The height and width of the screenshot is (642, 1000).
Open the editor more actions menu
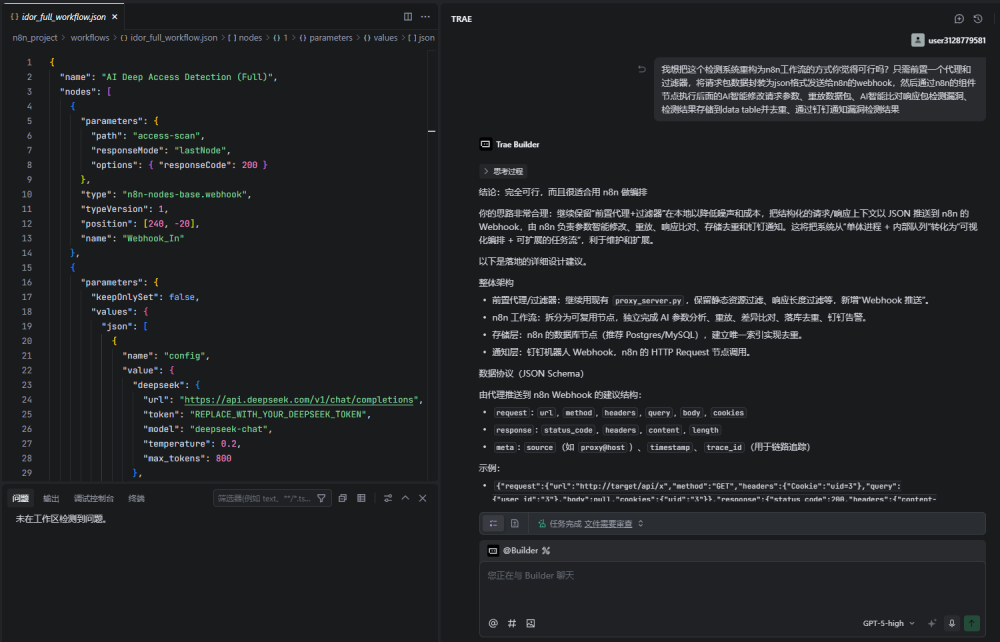click(425, 17)
